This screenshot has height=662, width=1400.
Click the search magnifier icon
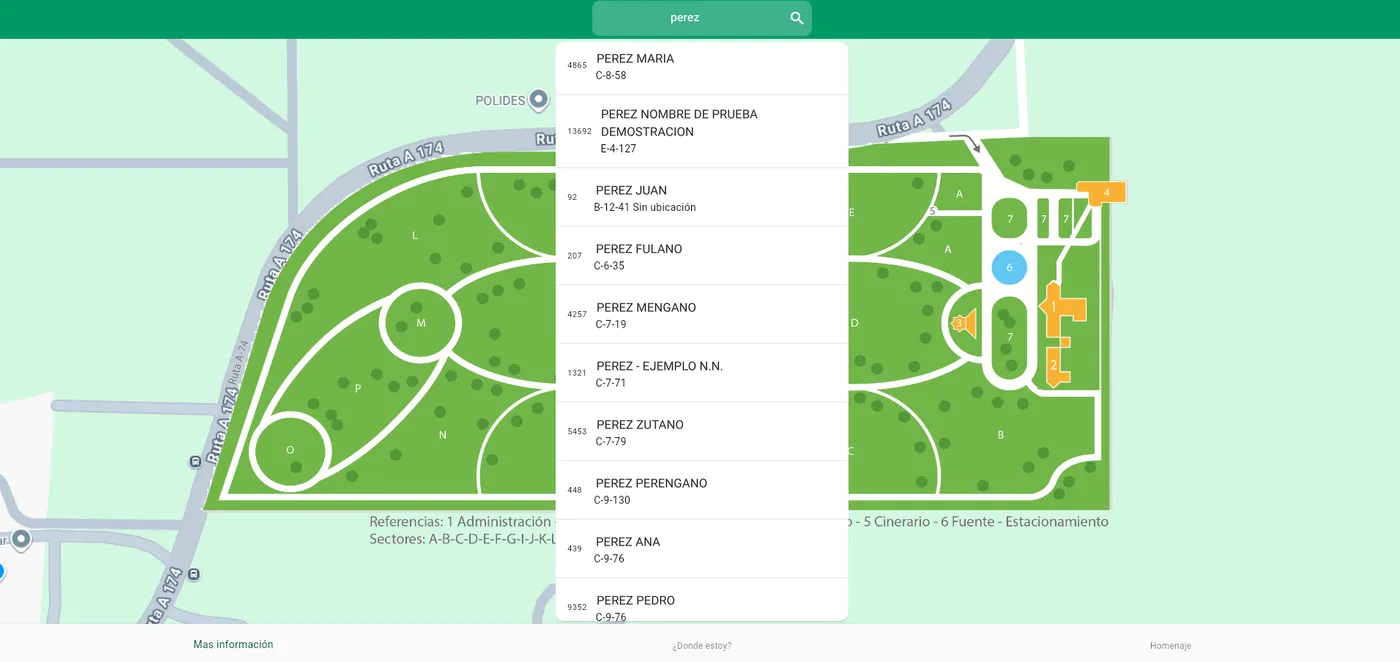coord(797,18)
